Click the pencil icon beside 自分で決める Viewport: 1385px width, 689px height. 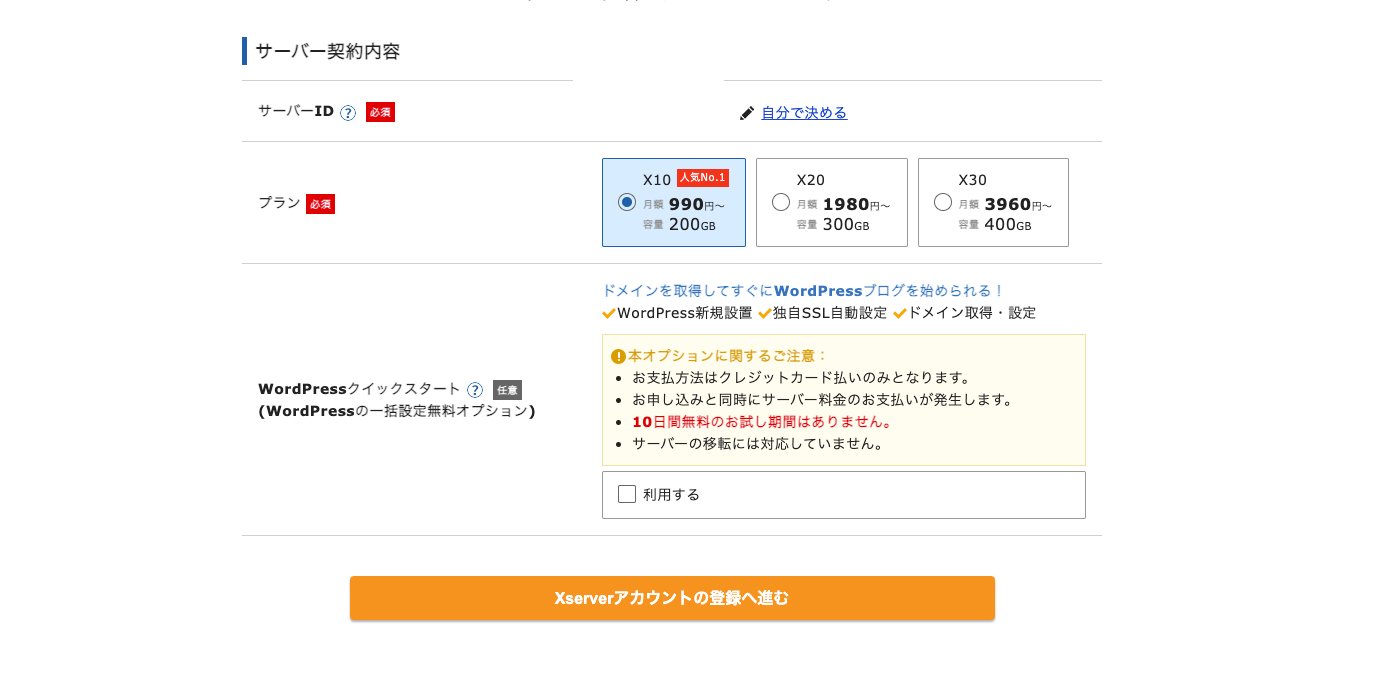pos(747,113)
